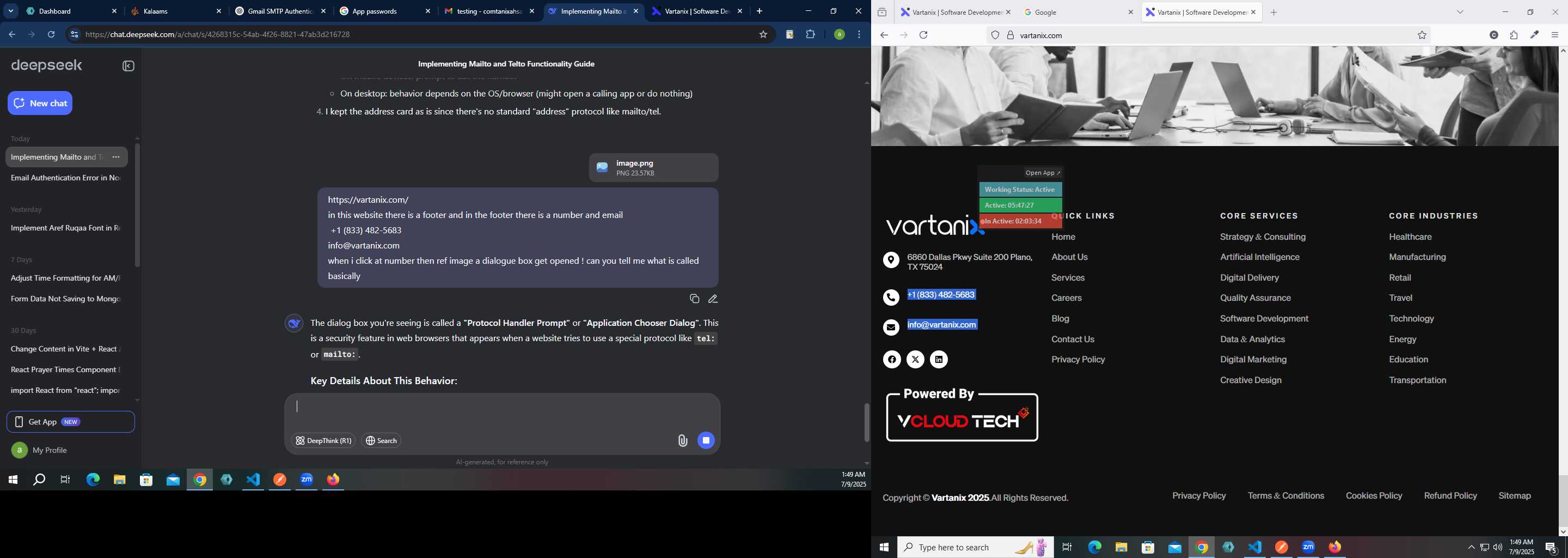Stop generating response button

706,440
